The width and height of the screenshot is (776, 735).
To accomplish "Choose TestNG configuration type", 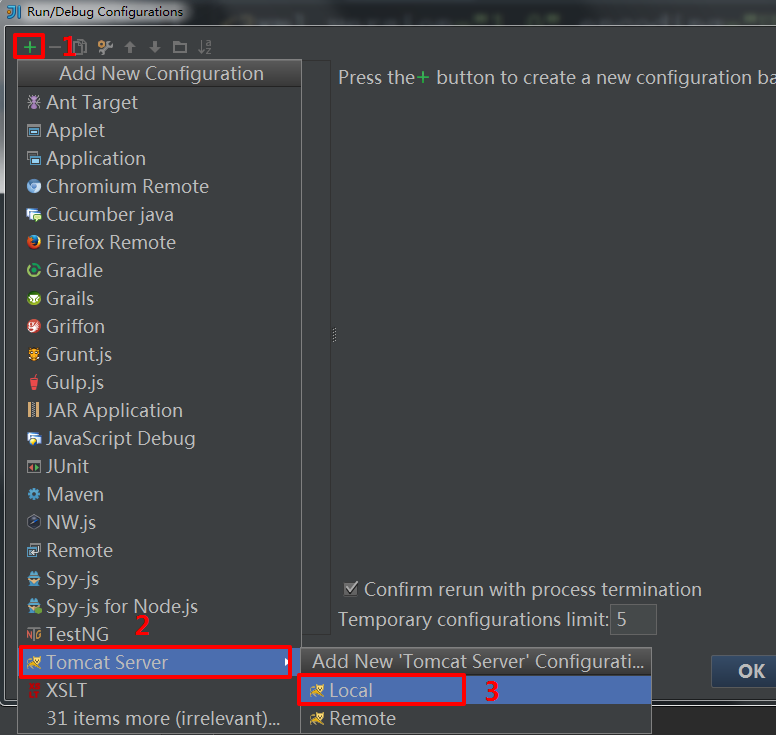I will [159, 634].
